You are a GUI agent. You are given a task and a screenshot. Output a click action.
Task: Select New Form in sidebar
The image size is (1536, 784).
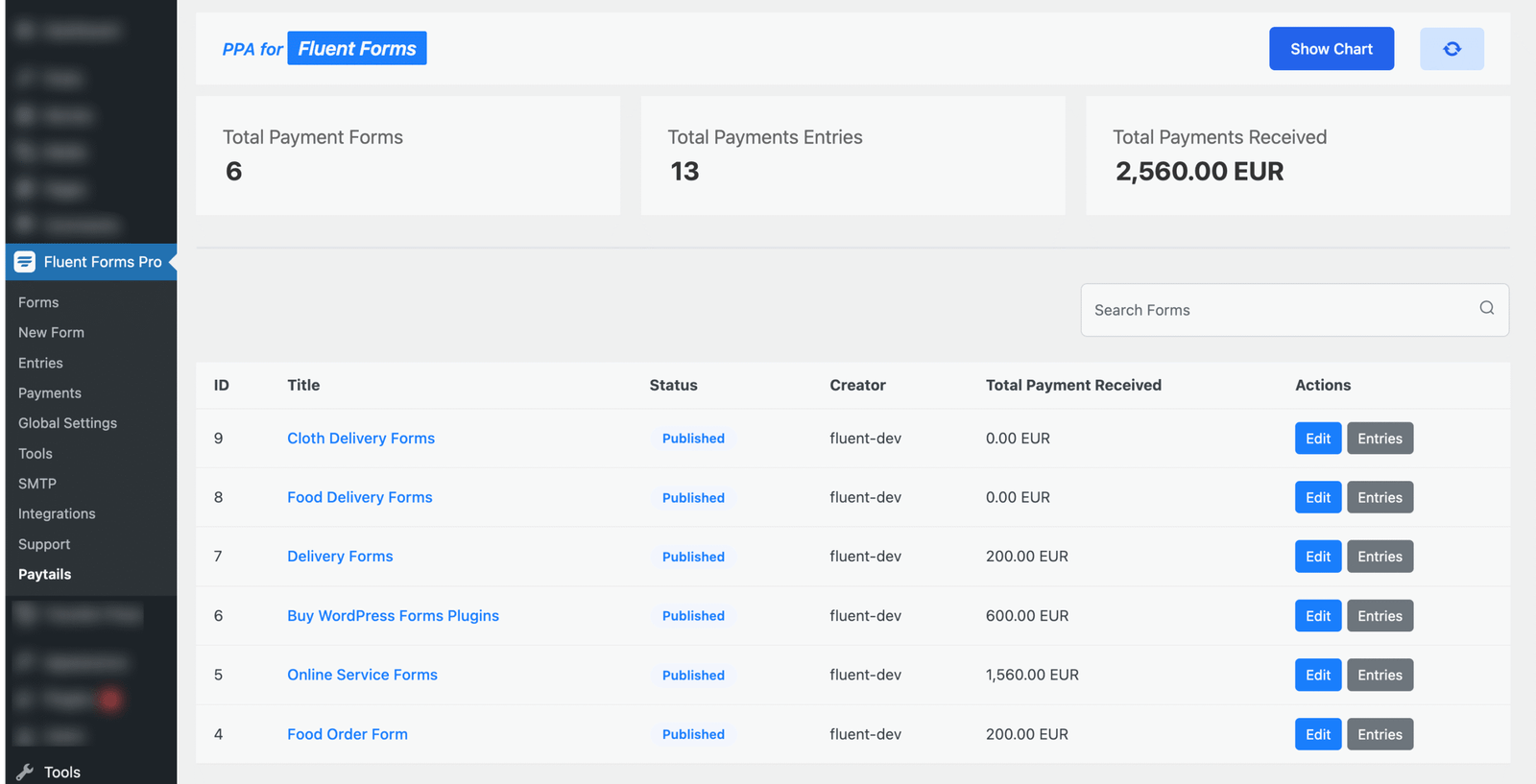[x=51, y=333]
